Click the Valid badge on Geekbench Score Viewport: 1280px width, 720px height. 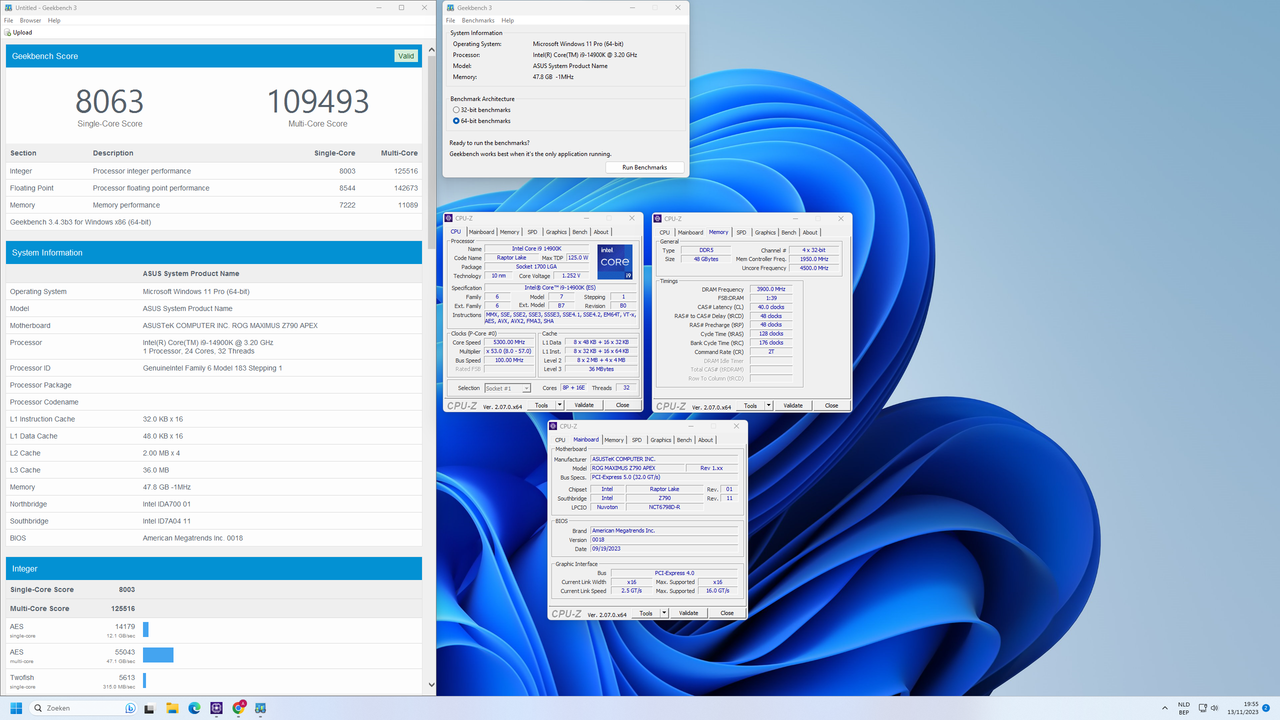pyautogui.click(x=405, y=56)
